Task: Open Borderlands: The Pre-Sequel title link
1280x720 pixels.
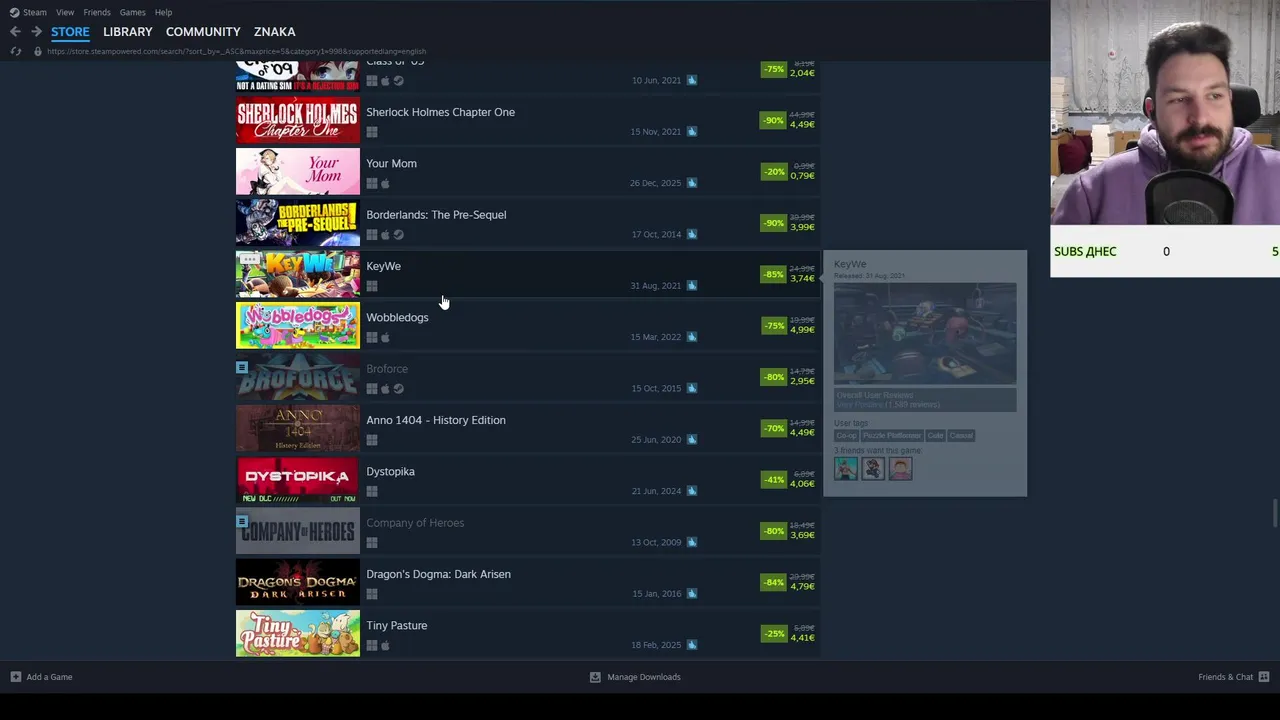Action: coord(436,215)
